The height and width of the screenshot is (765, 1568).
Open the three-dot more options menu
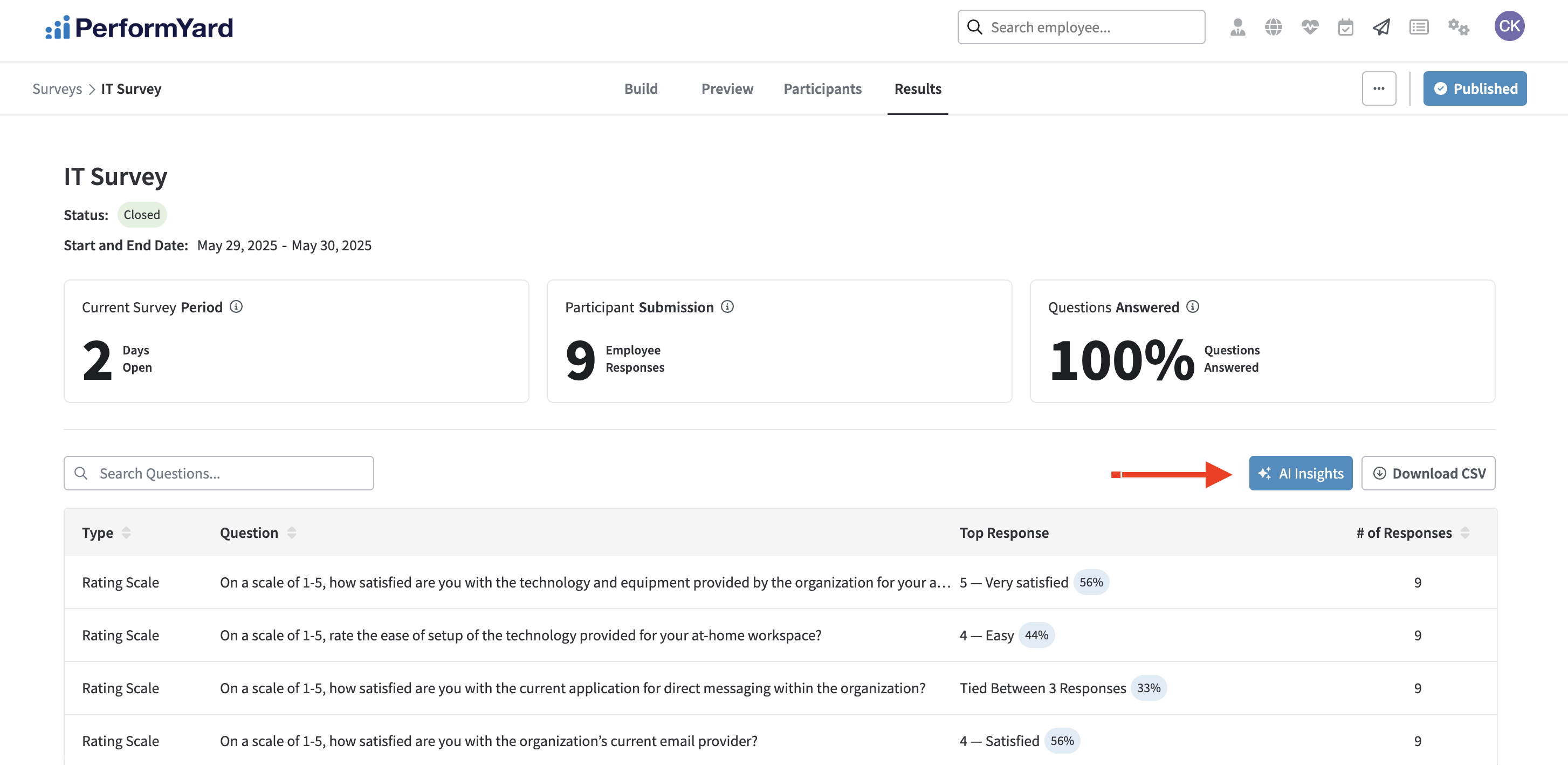click(1379, 89)
